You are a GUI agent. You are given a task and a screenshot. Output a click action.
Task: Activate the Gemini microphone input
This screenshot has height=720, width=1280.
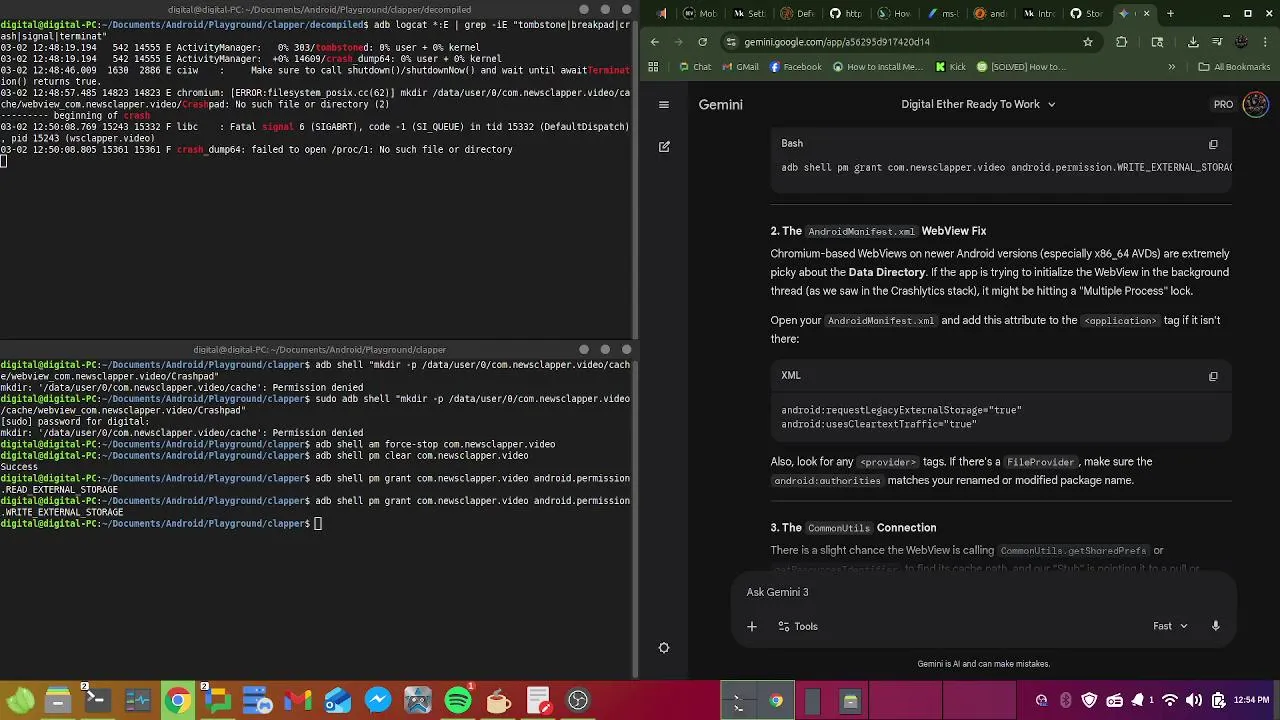(x=1215, y=626)
